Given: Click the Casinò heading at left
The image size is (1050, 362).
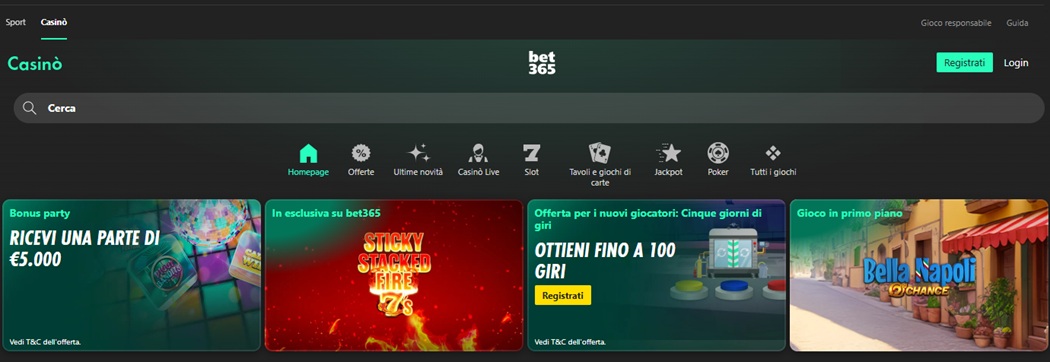Looking at the screenshot, I should tap(35, 64).
